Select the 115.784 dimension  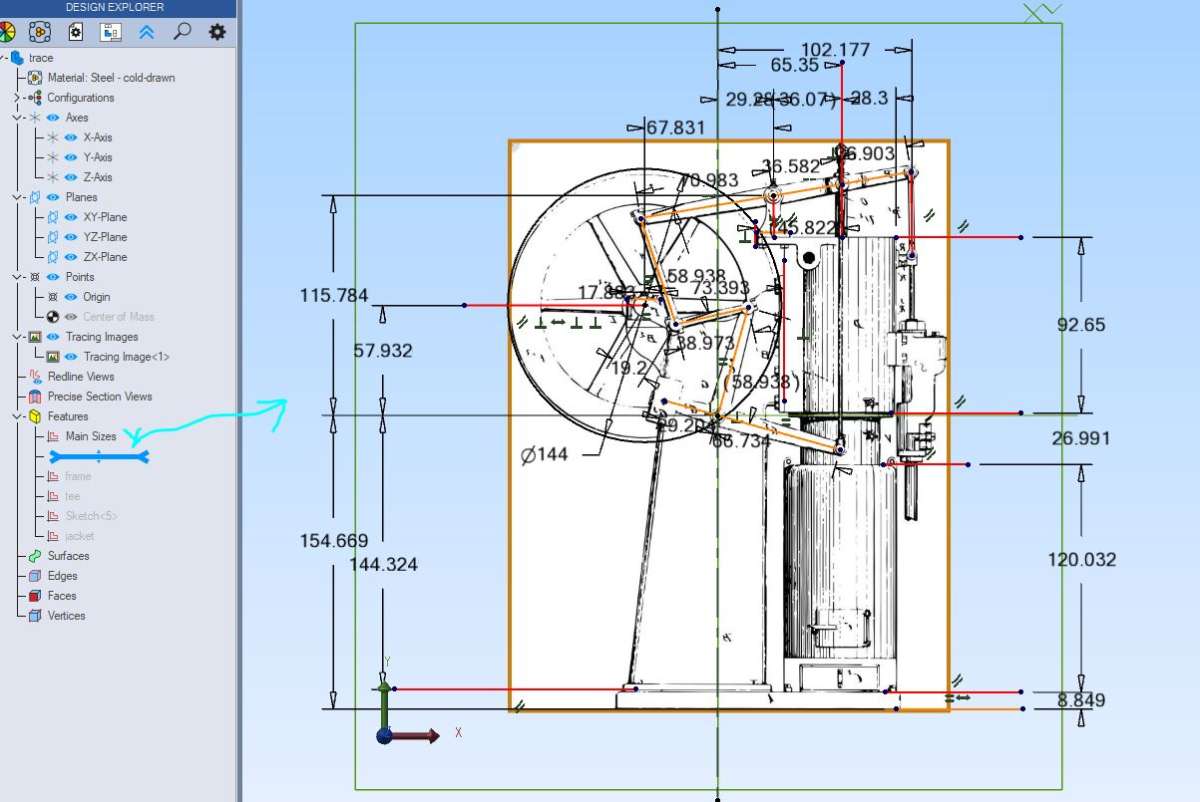334,295
